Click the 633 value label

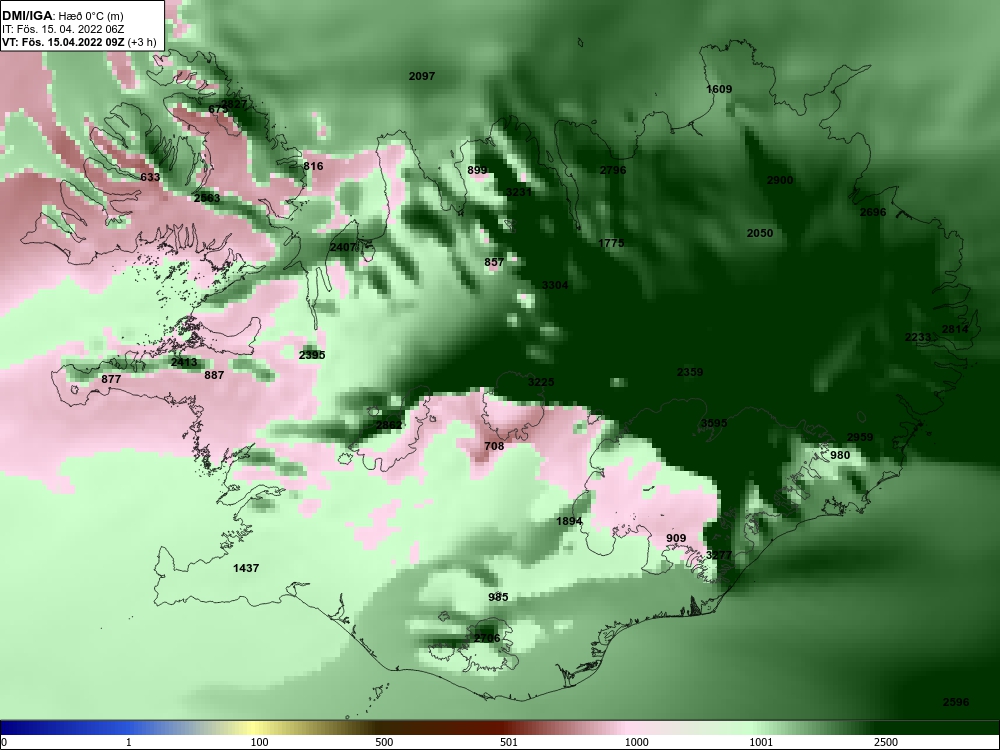pyautogui.click(x=150, y=177)
